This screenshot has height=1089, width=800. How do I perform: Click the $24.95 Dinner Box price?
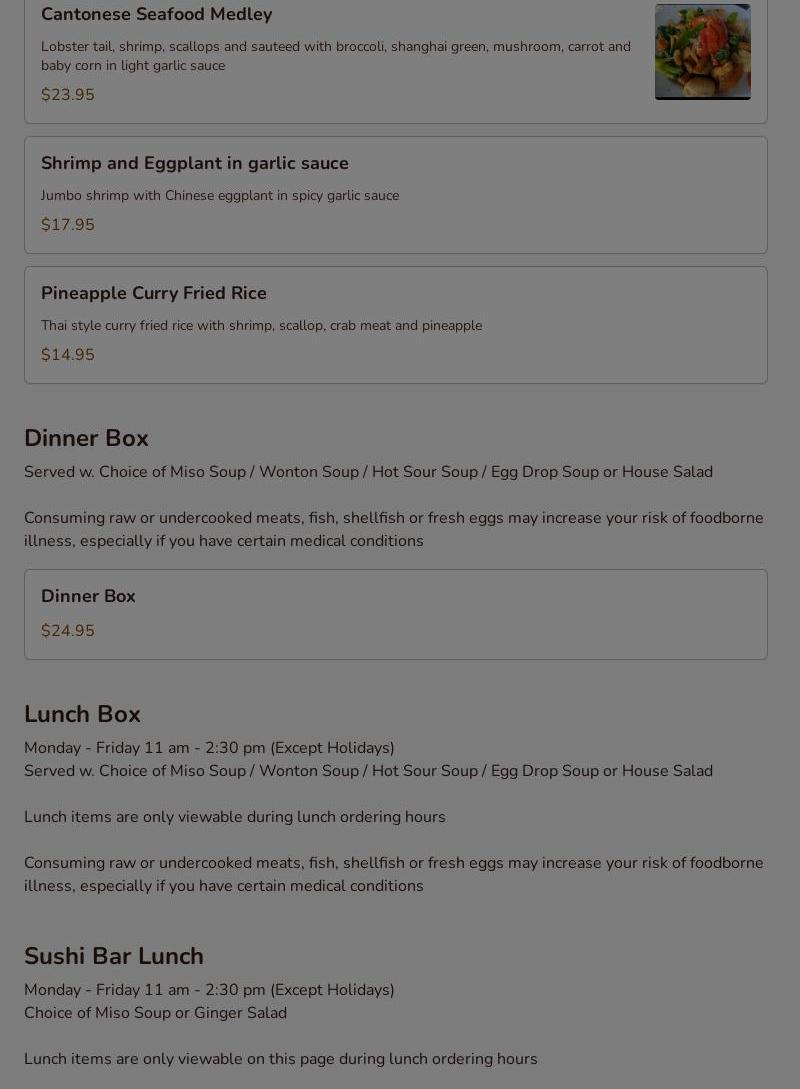click(x=67, y=631)
